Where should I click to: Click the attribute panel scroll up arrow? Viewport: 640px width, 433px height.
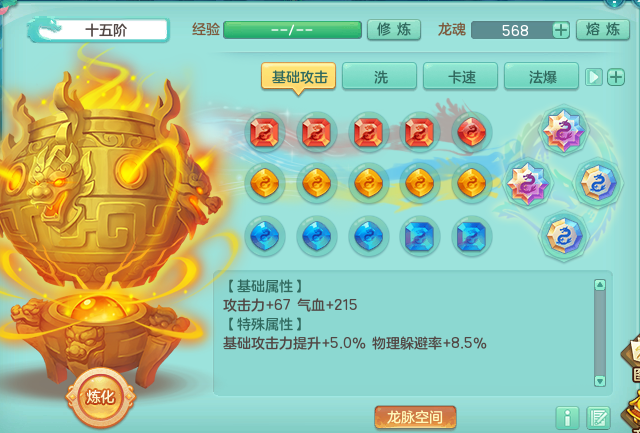[x=600, y=285]
